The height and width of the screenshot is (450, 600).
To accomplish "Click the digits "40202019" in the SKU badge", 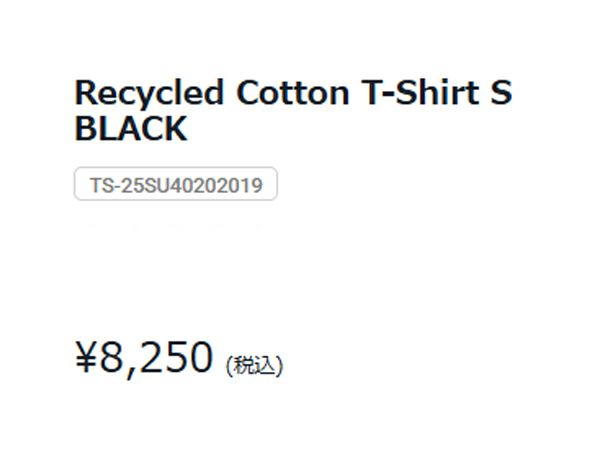I will tap(211, 185).
